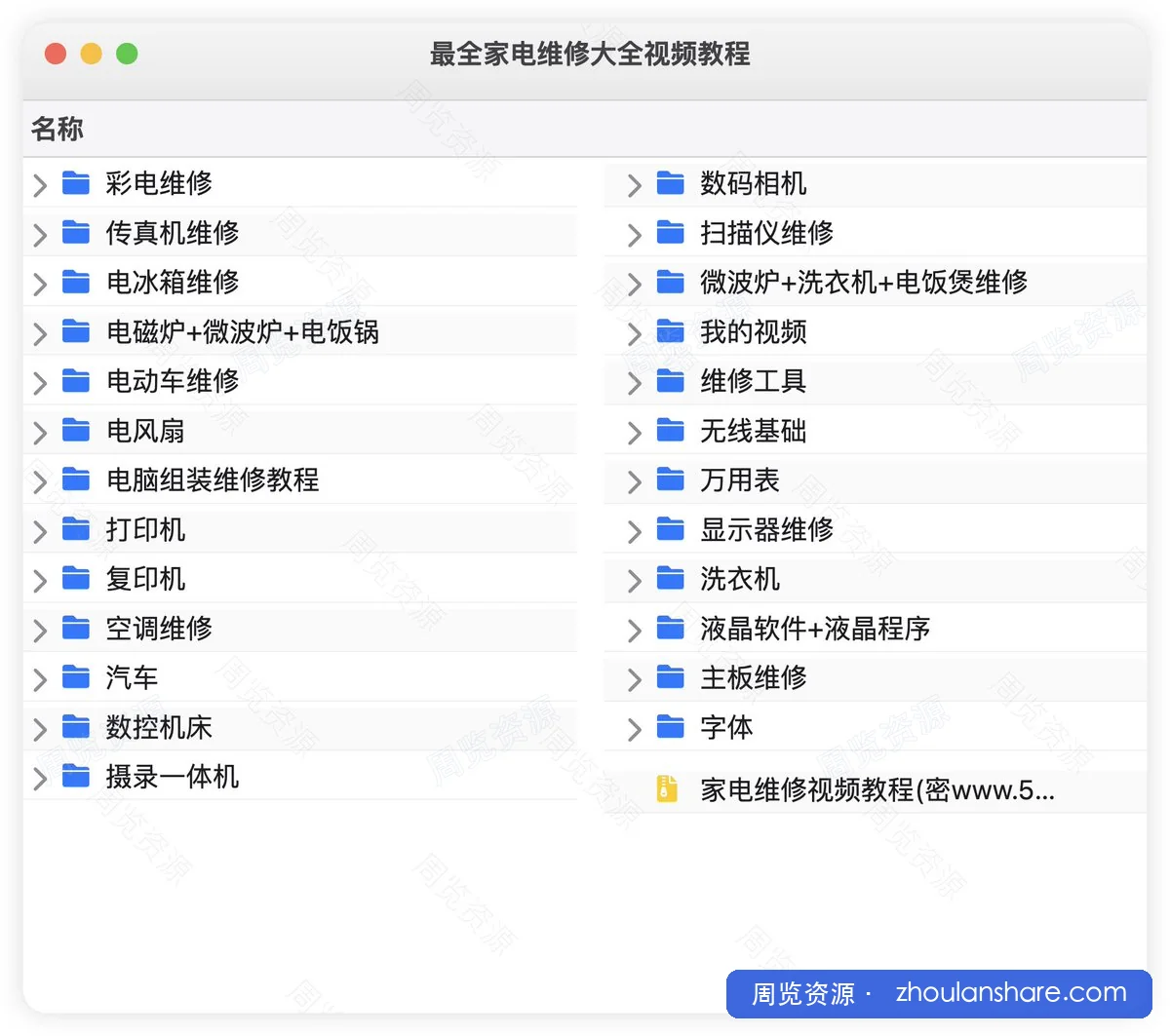Expand the 万用表 folder chevron

pyautogui.click(x=635, y=481)
